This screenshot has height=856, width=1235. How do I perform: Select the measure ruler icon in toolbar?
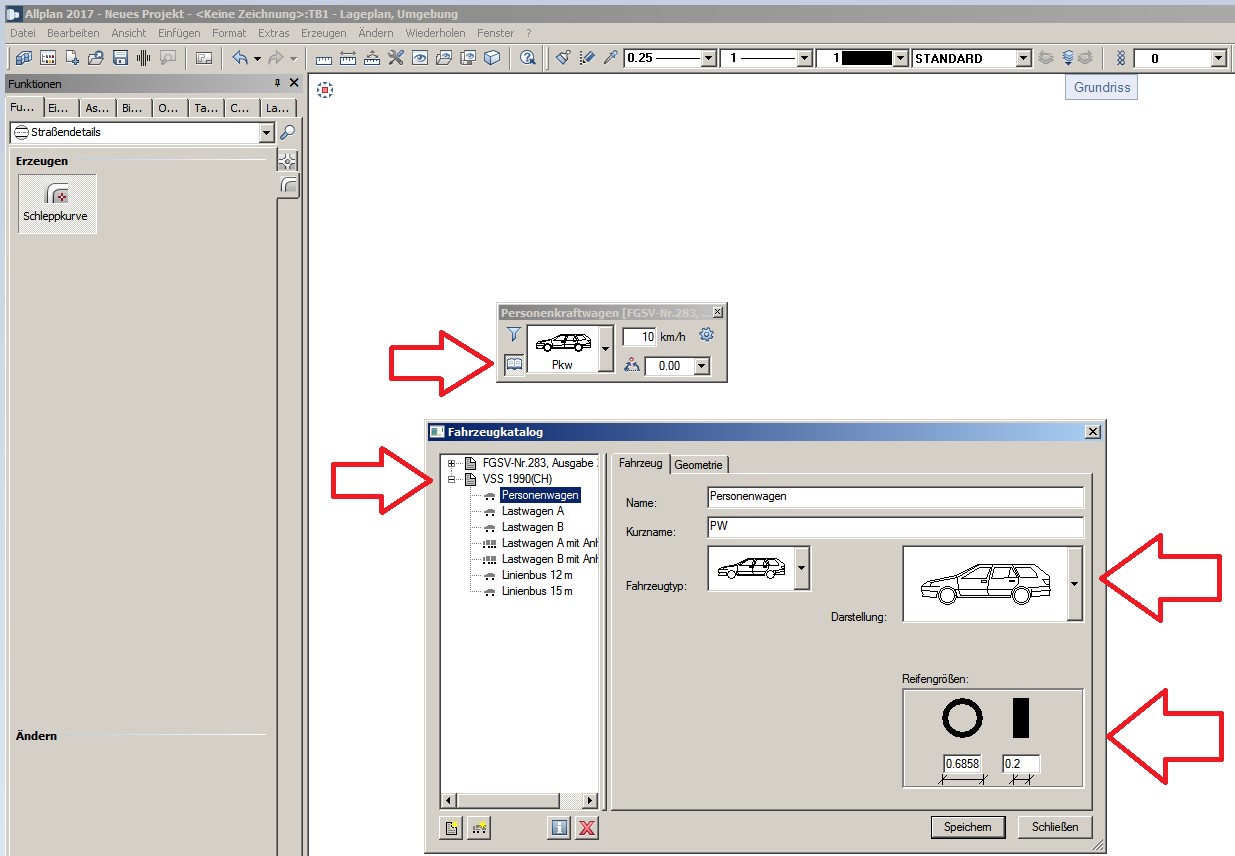coord(323,58)
